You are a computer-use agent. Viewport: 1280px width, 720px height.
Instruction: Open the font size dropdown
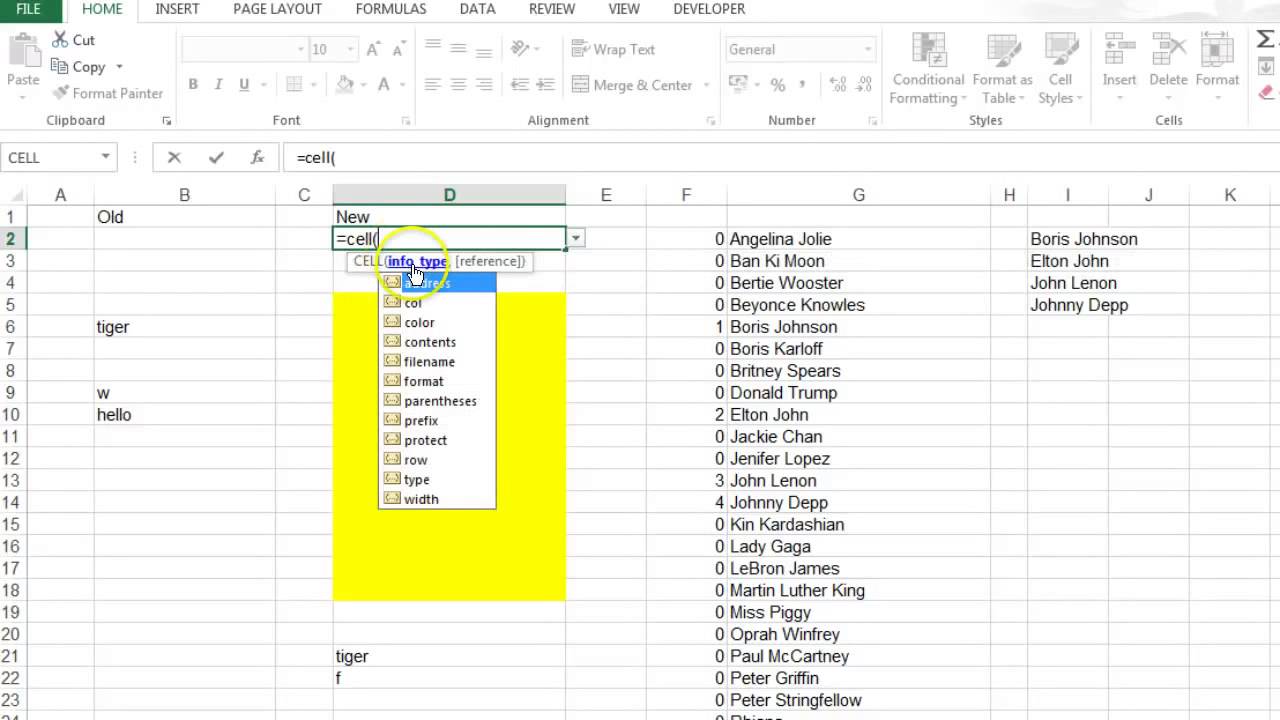pos(350,49)
